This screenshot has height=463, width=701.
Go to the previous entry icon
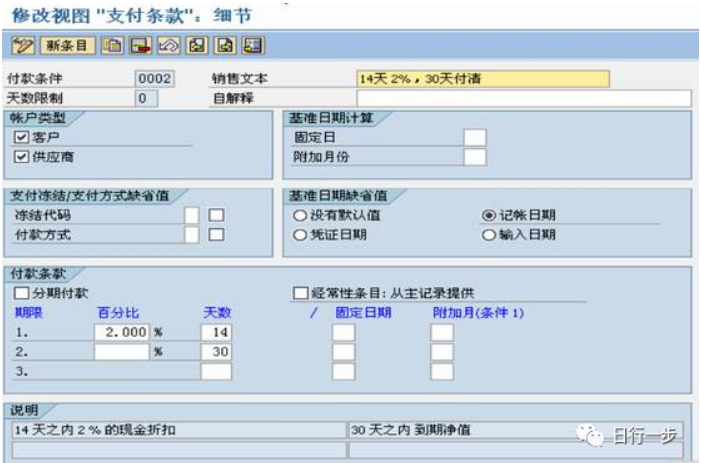[197, 46]
